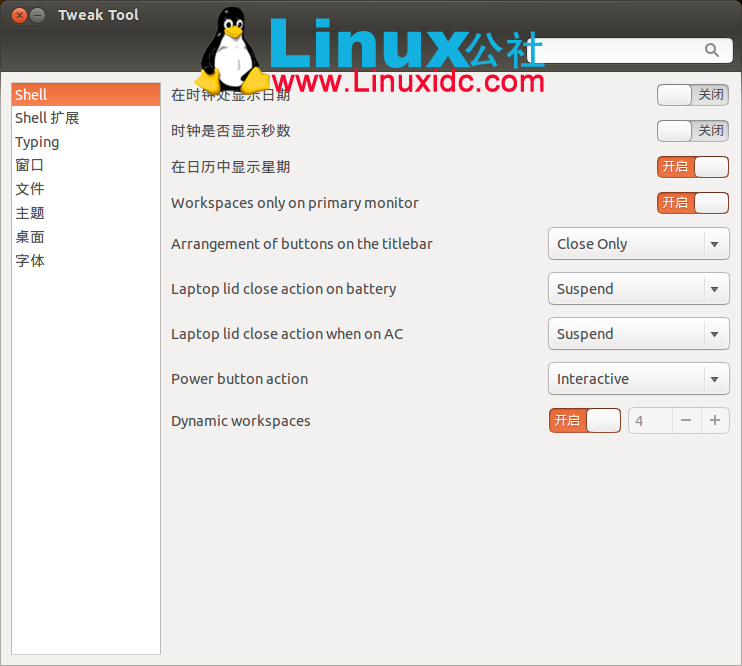Open the 文件 category
742x666 pixels.
click(x=86, y=189)
